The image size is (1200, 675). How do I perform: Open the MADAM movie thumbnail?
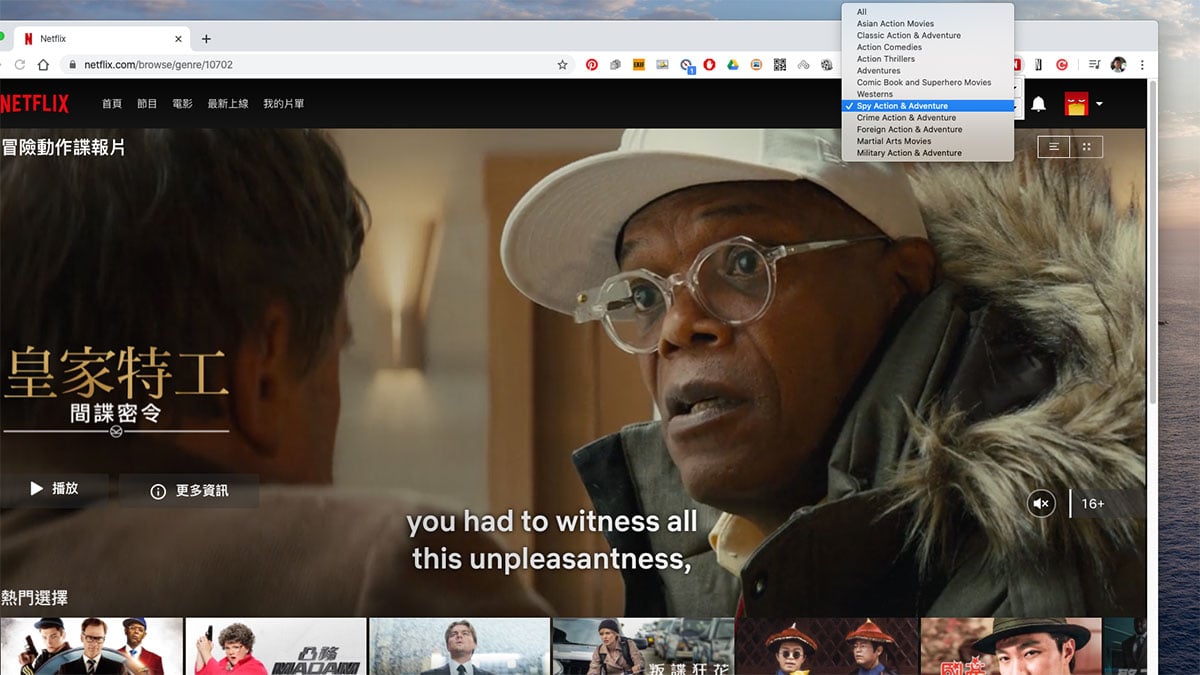point(275,646)
